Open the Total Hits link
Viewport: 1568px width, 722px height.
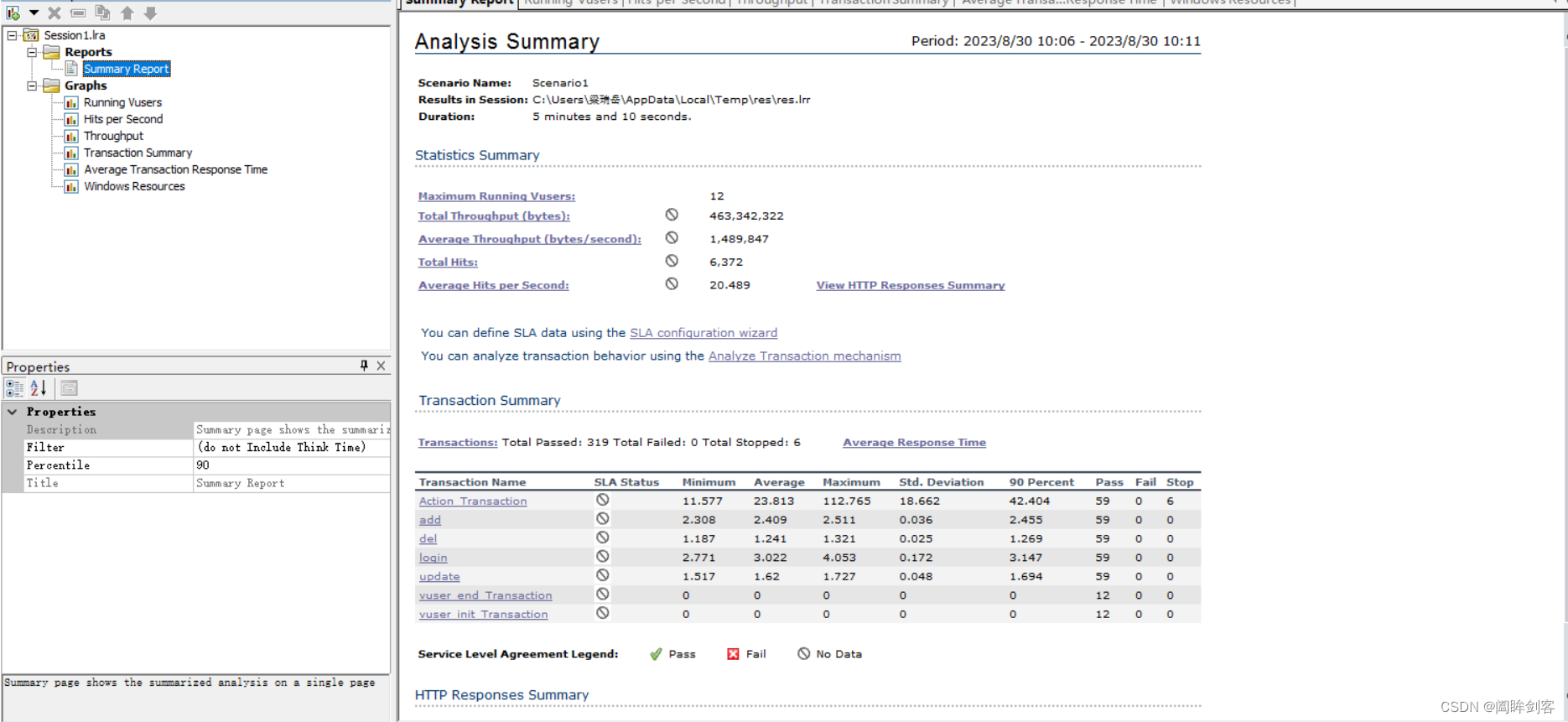(448, 262)
